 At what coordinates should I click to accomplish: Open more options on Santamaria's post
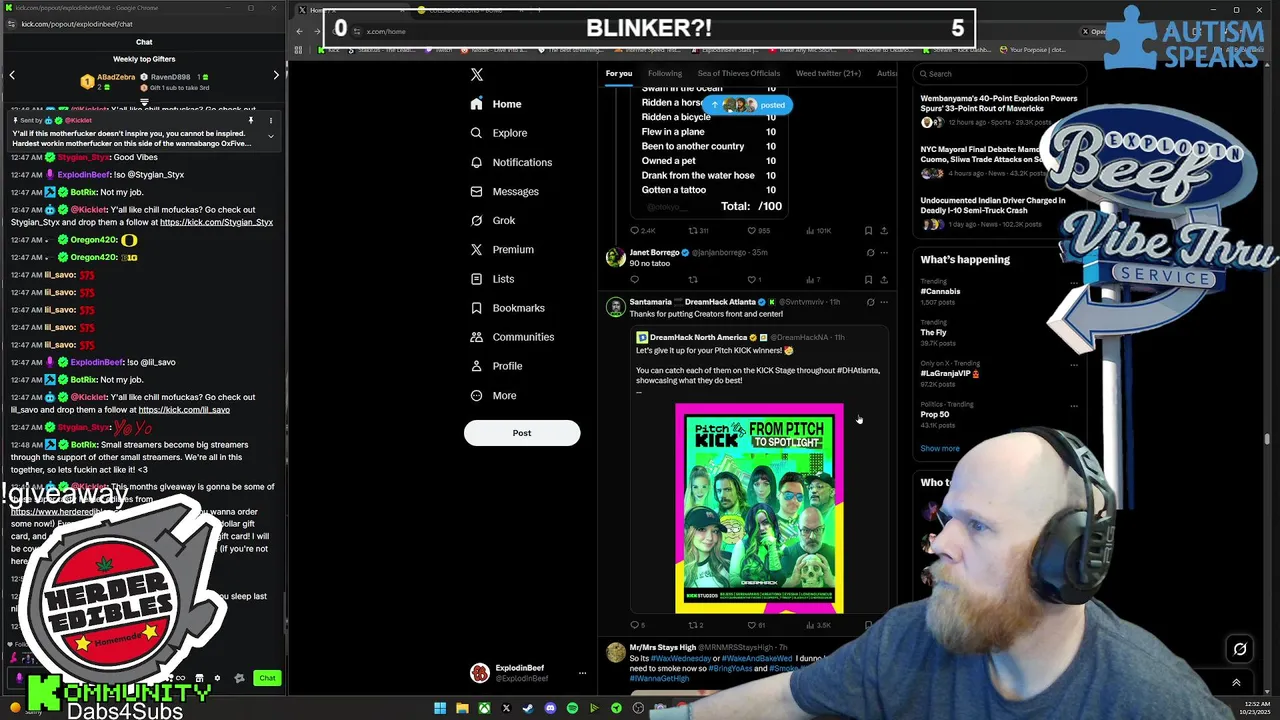tap(883, 302)
